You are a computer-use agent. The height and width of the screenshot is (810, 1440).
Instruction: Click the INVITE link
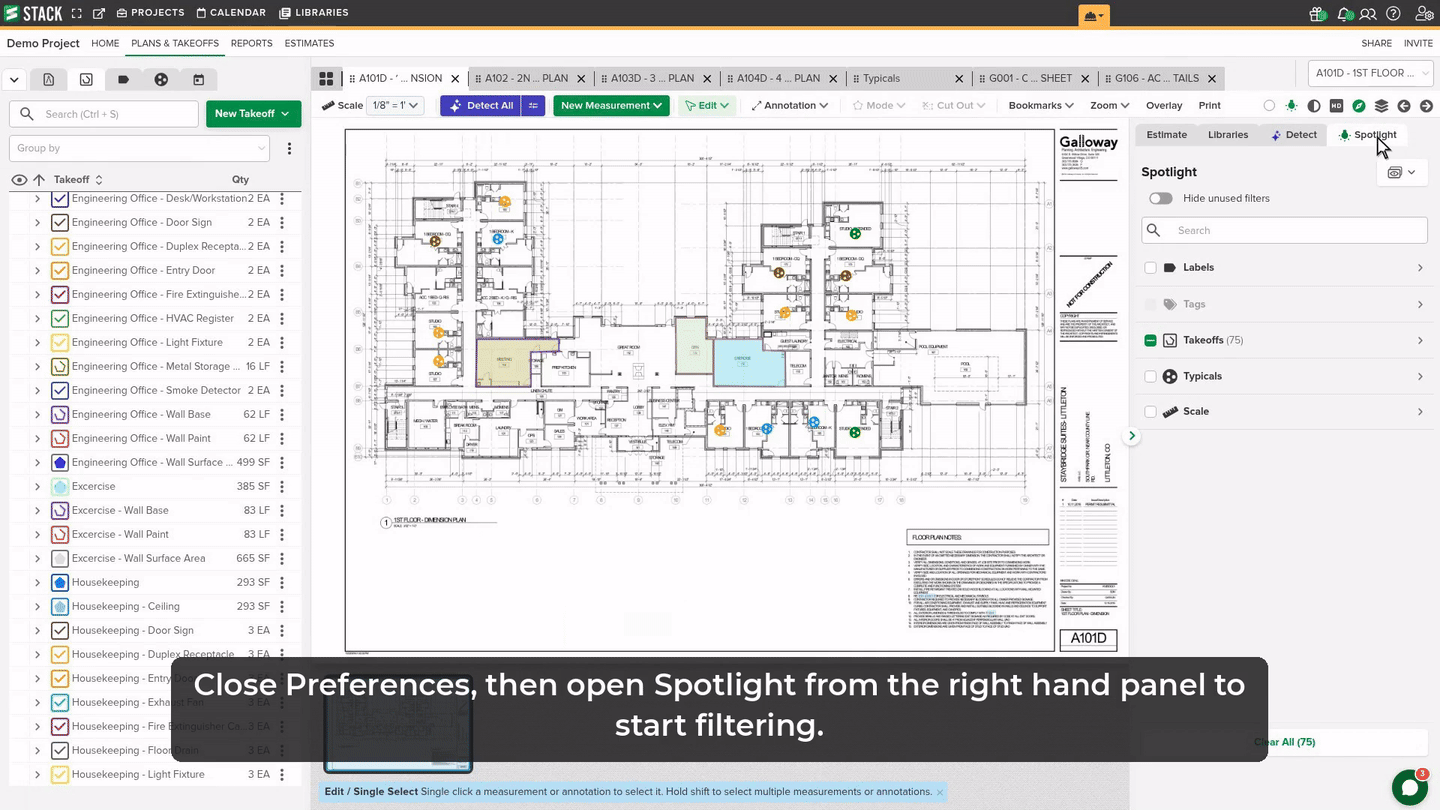tap(1418, 43)
